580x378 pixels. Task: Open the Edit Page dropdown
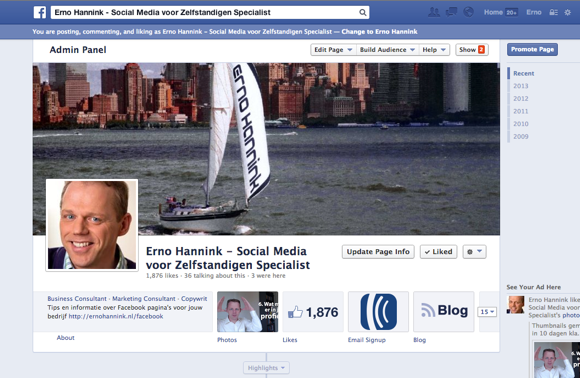[333, 50]
